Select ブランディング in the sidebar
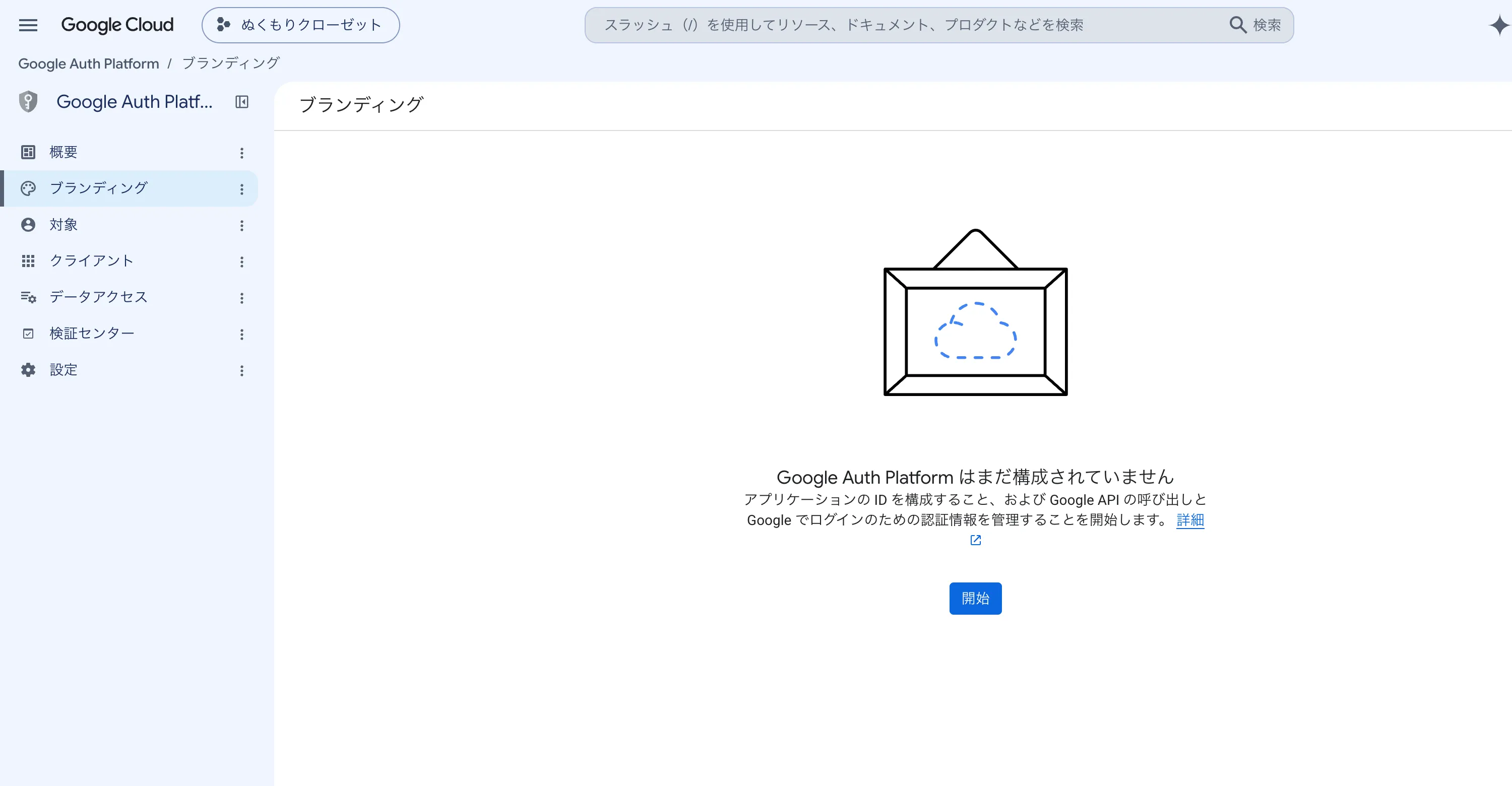This screenshot has height=786, width=1512. pos(129,188)
